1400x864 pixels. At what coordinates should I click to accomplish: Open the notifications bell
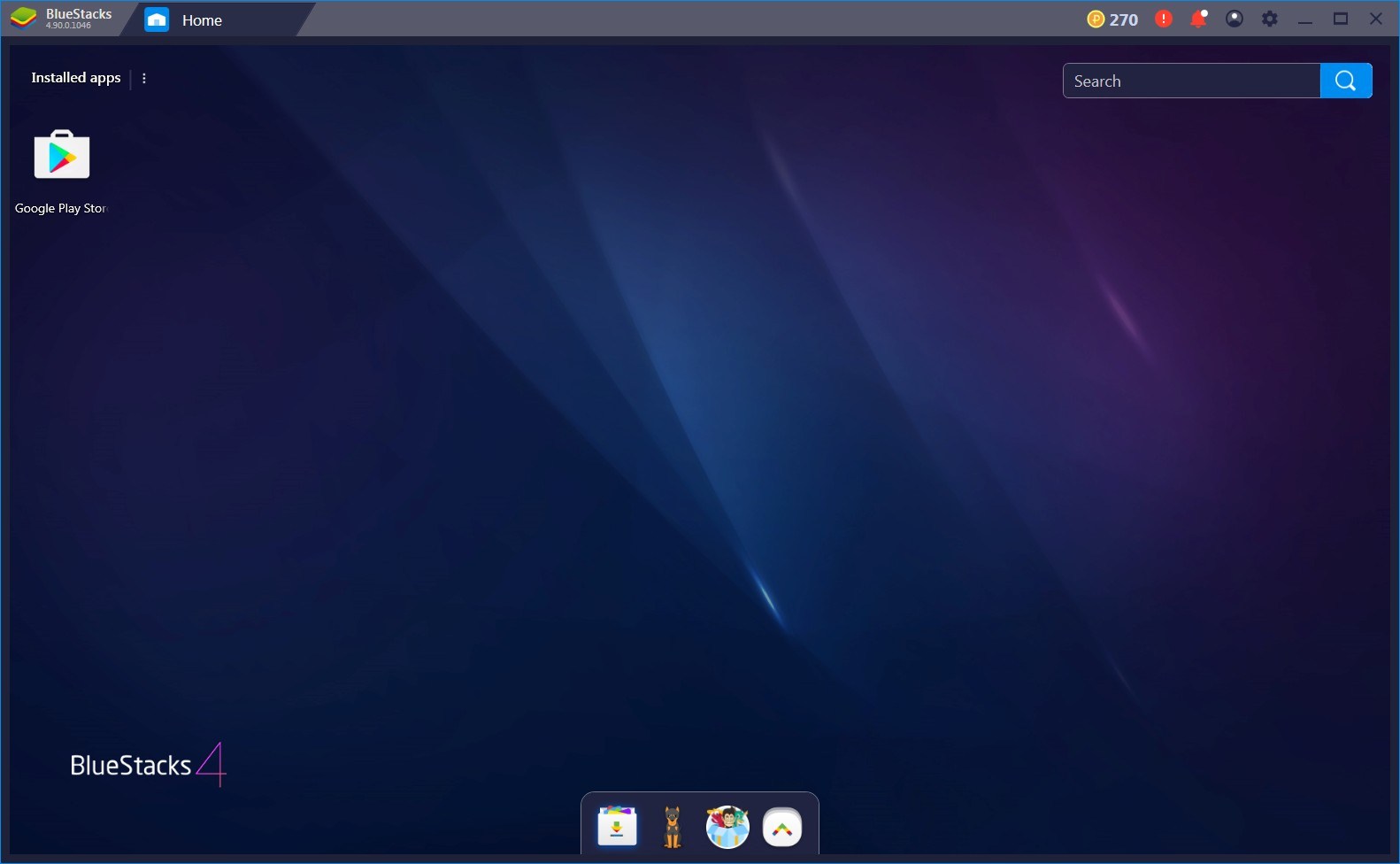click(x=1199, y=19)
